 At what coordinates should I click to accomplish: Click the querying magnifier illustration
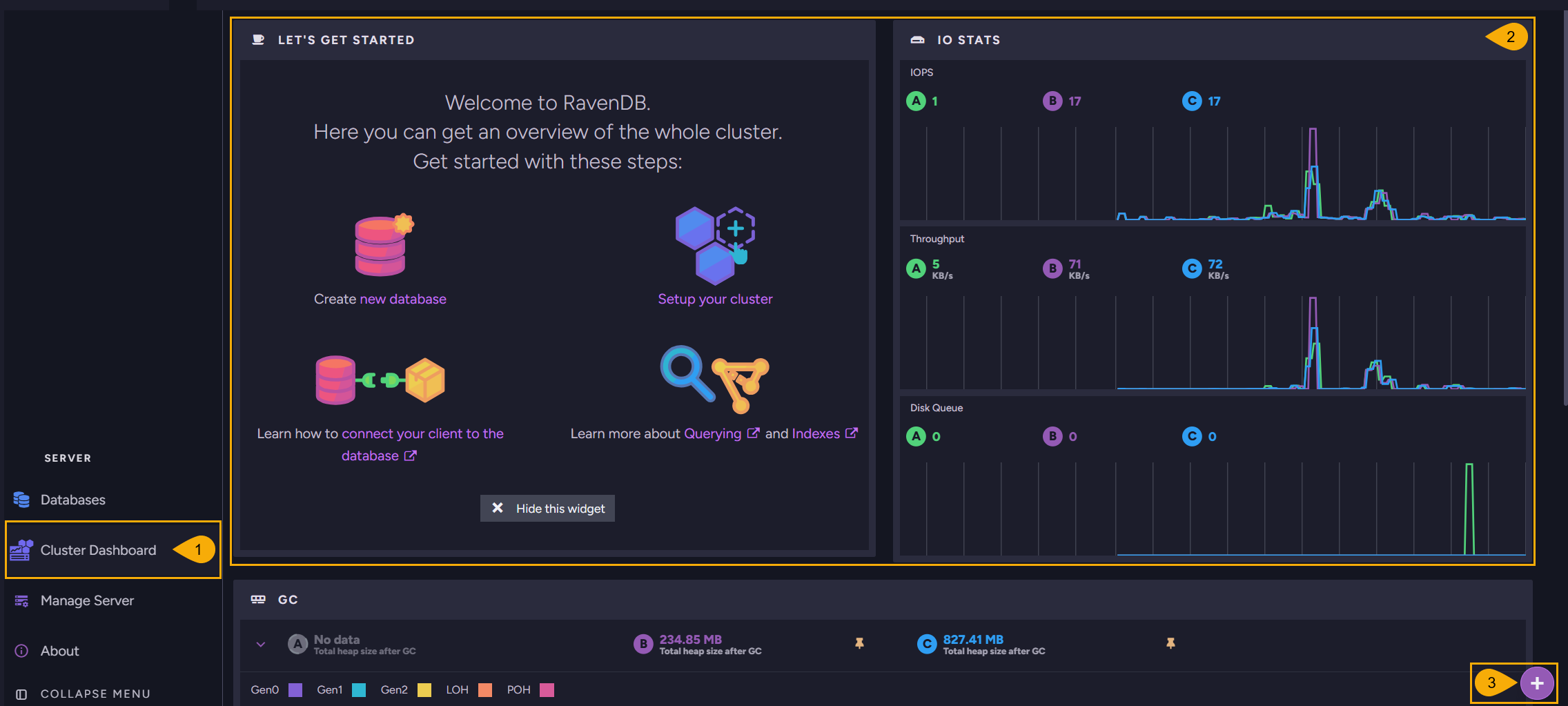coord(714,379)
